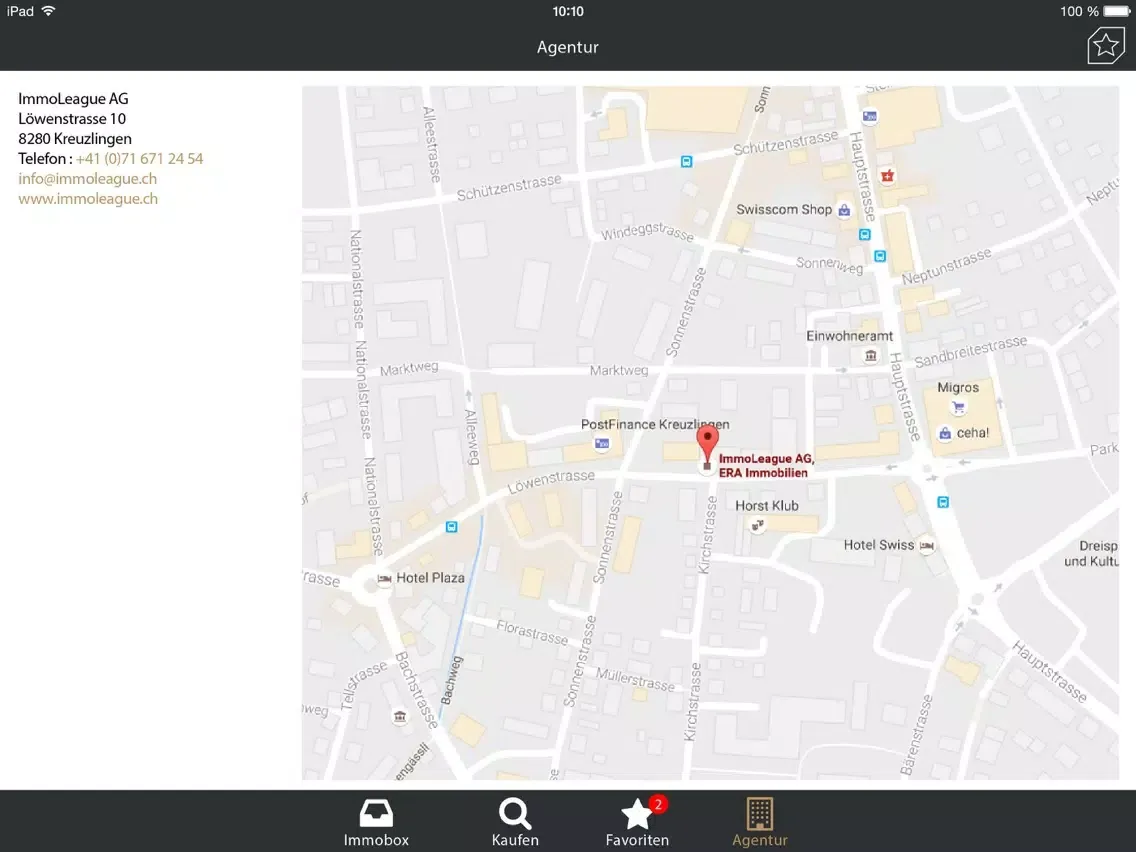Open the Favoriten tab
Viewport: 1136px width, 852px height.
[x=637, y=822]
